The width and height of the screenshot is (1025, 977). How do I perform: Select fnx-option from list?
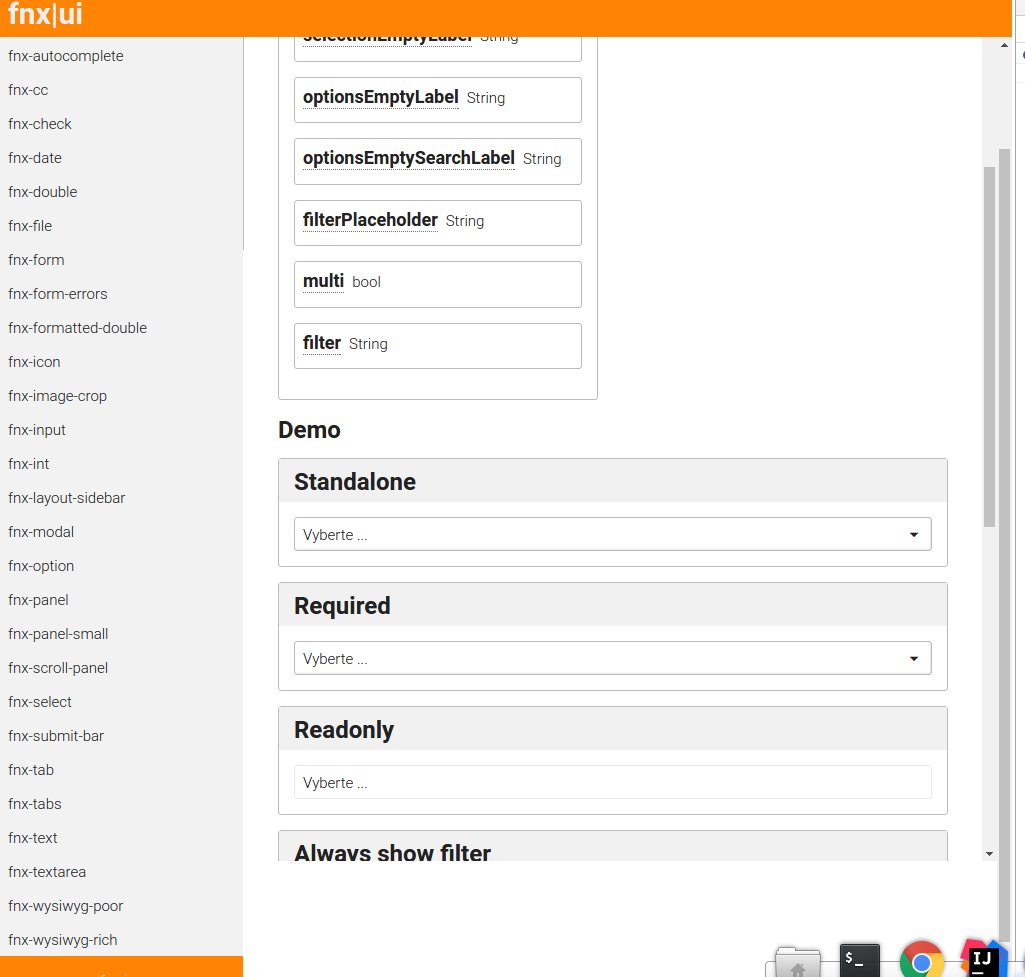(41, 565)
